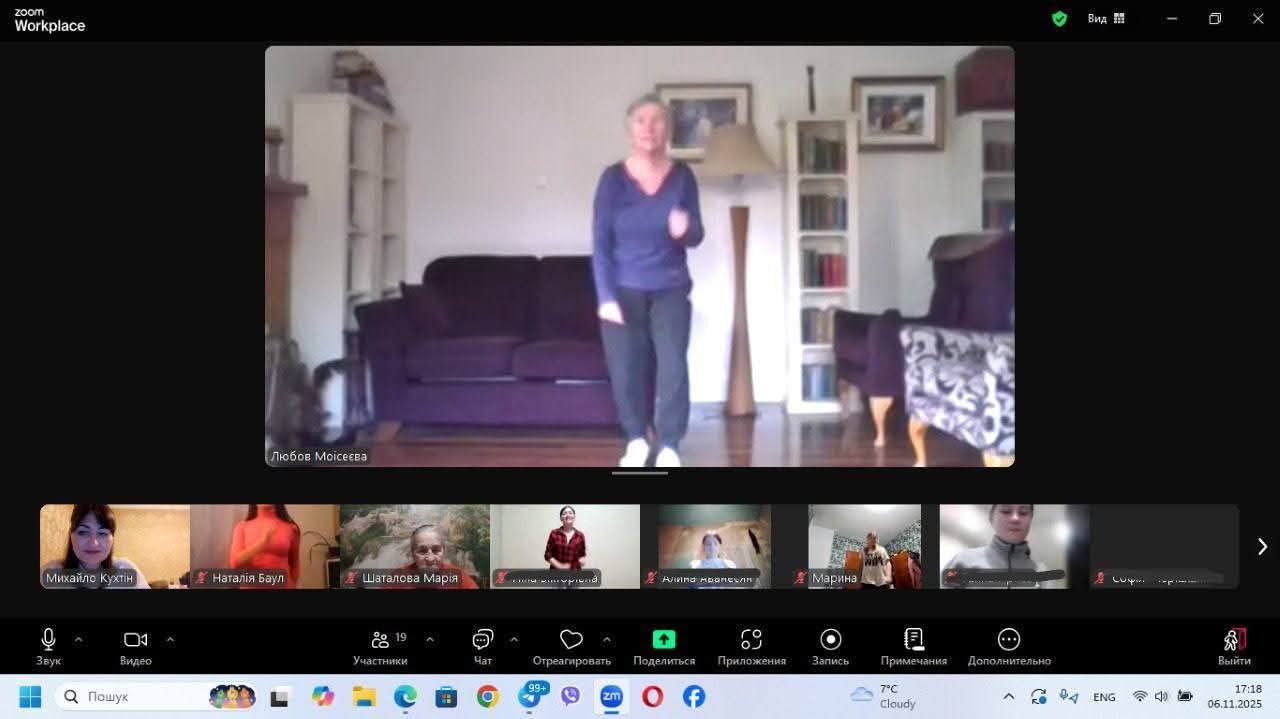
Task: Show next participants with right arrow
Action: coord(1261,546)
